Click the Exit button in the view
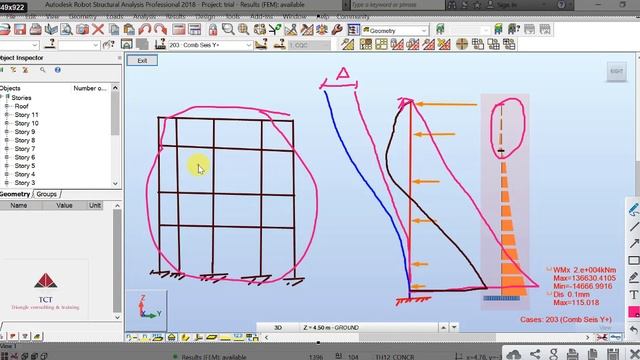 [142, 60]
